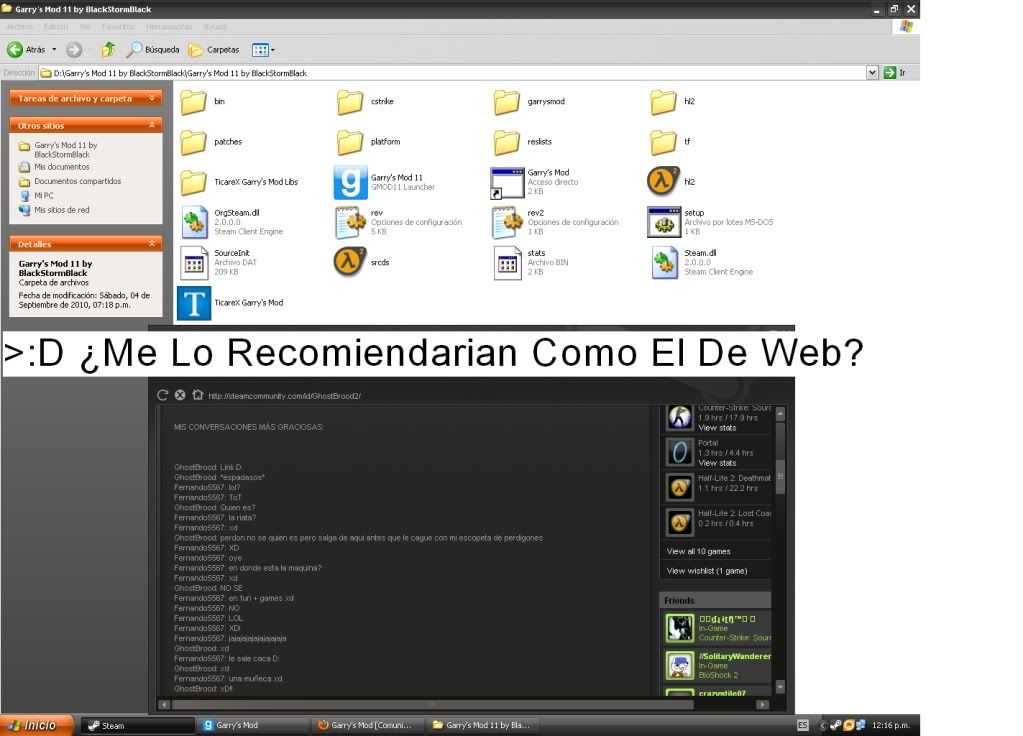The image size is (1023, 736).
Task: Open Documentos compartidos link
Action: [x=78, y=181]
